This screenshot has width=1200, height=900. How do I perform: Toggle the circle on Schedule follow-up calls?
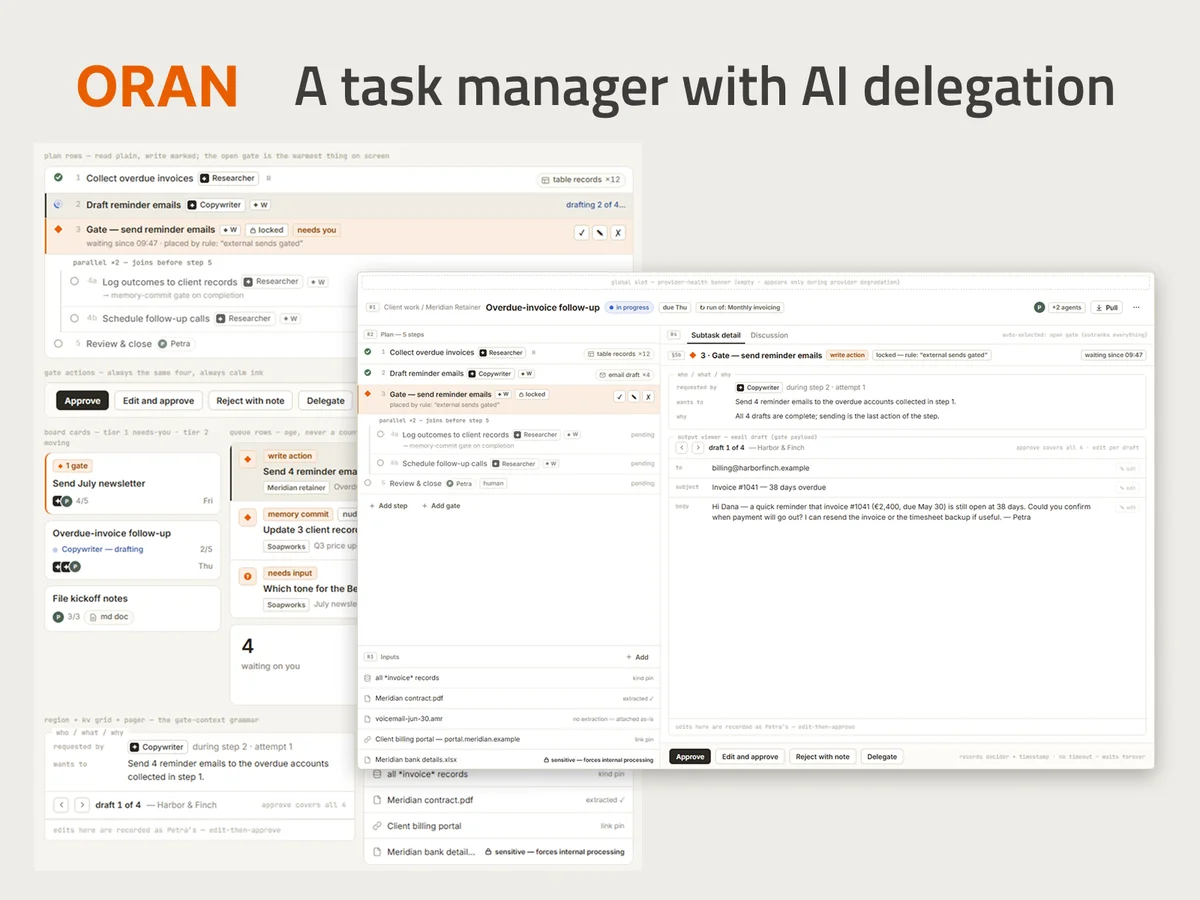(381, 464)
